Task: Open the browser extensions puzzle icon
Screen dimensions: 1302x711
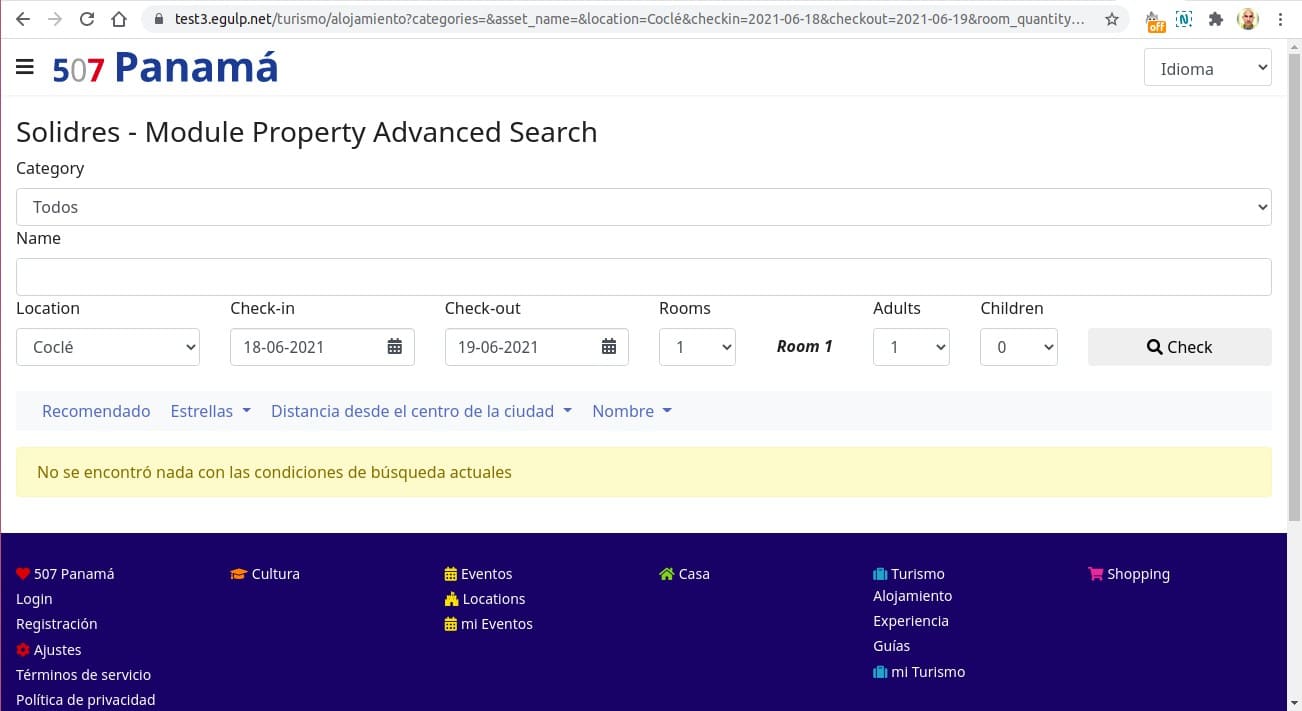Action: pyautogui.click(x=1216, y=19)
